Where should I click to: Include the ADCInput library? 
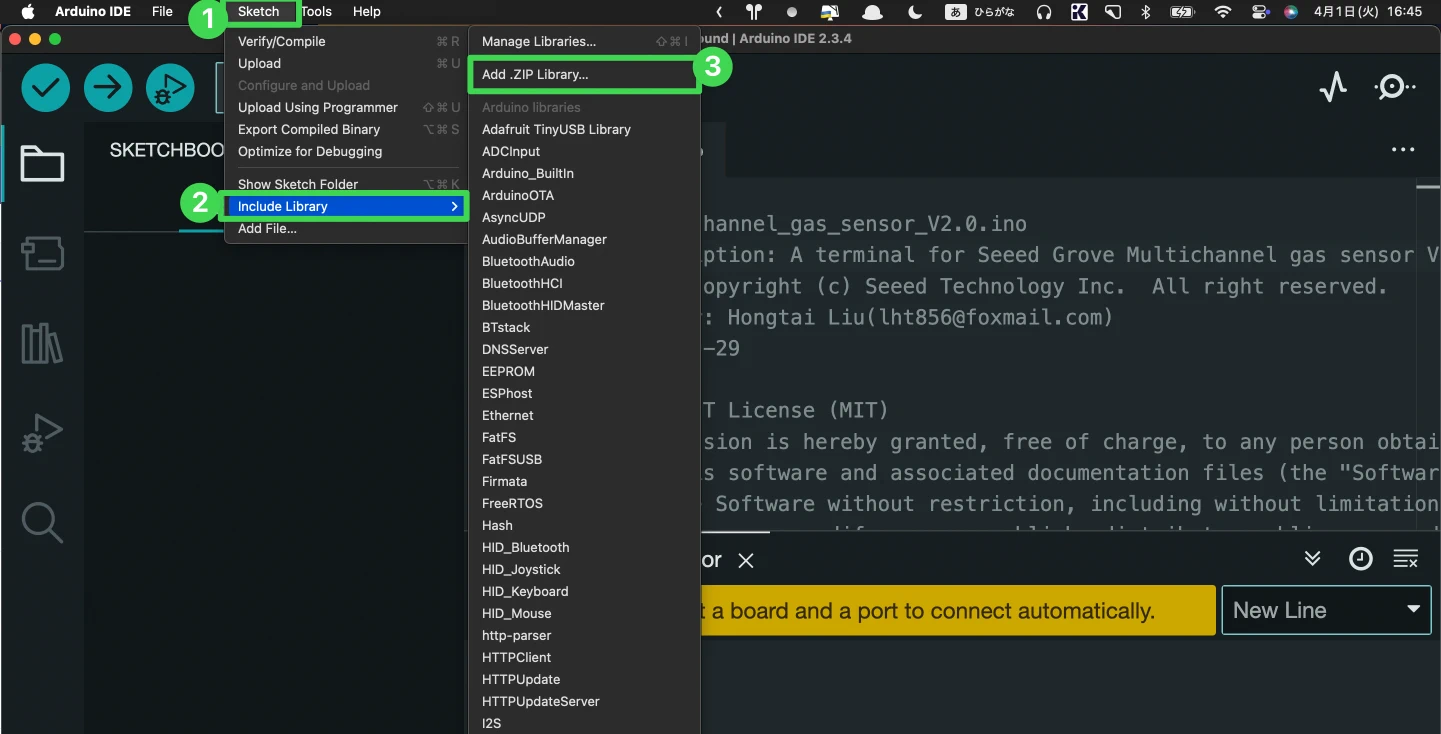584,151
